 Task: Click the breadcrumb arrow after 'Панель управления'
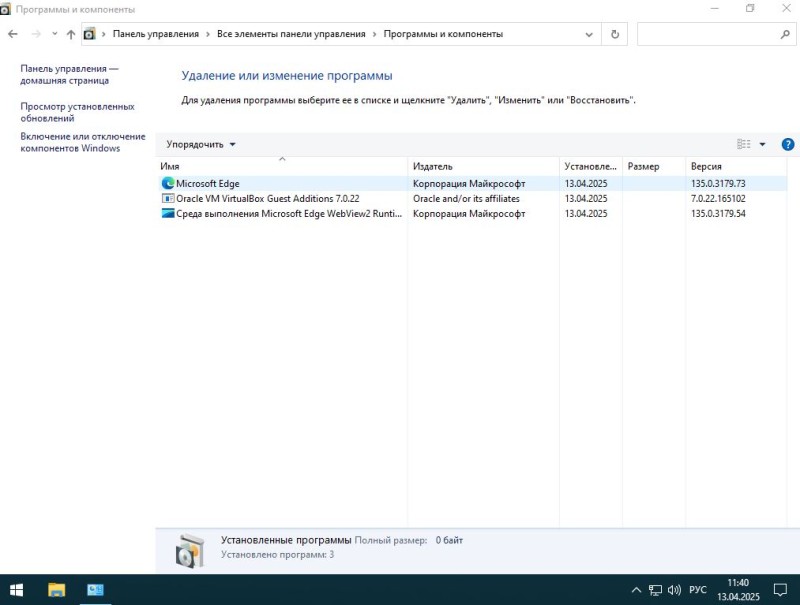pyautogui.click(x=208, y=34)
